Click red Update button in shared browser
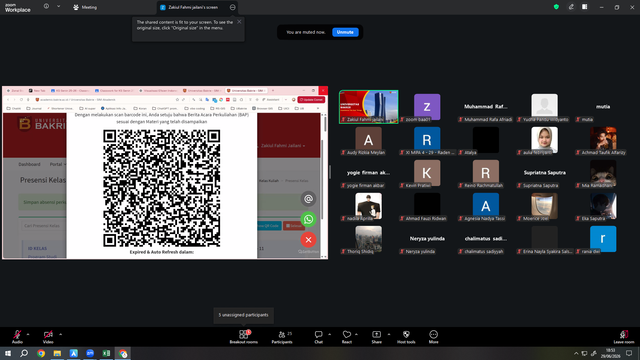 (x=311, y=100)
